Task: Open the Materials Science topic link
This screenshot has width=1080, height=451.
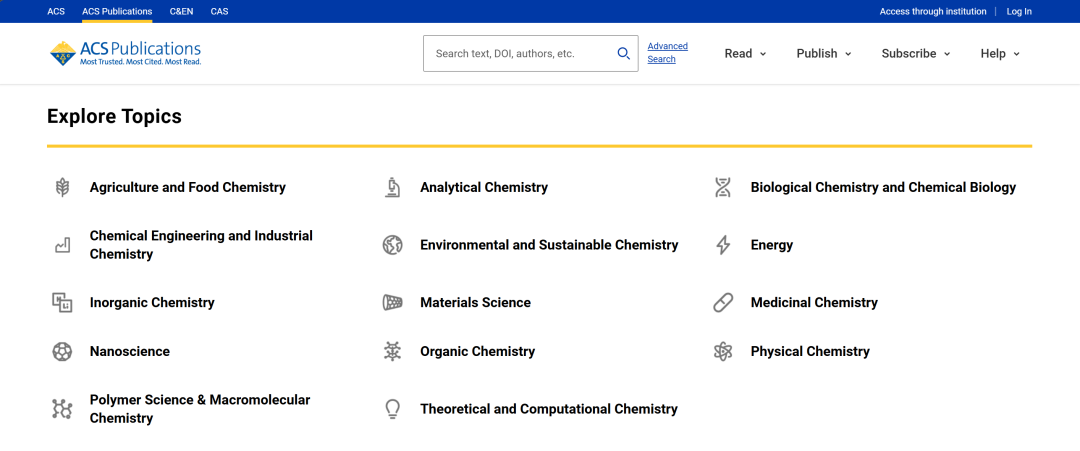Action: coord(475,303)
